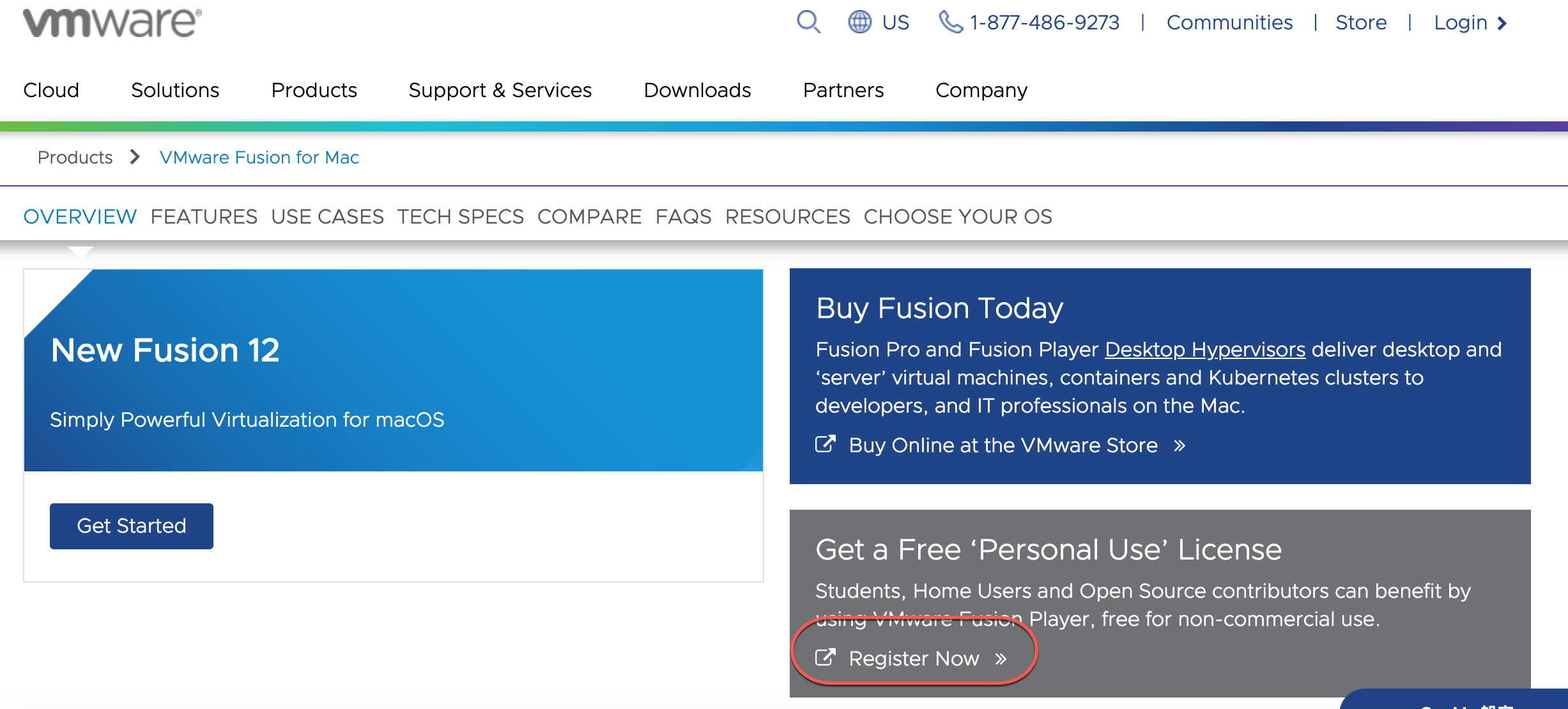Click the search magnifier icon
Viewport: 1568px width, 709px height.
(x=808, y=22)
